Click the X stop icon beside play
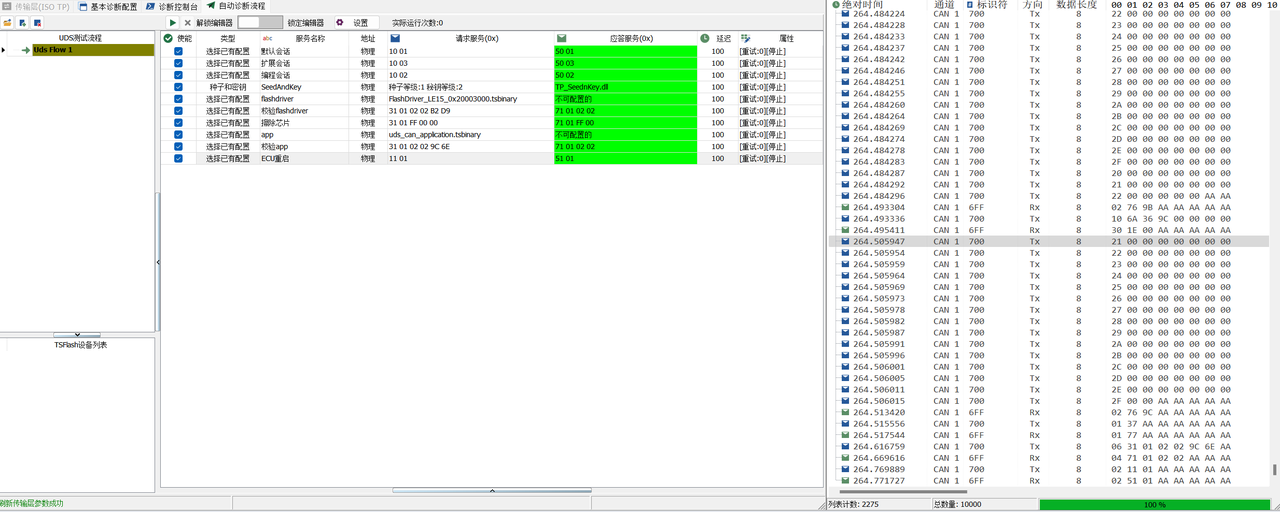The width and height of the screenshot is (1280, 512). point(187,22)
